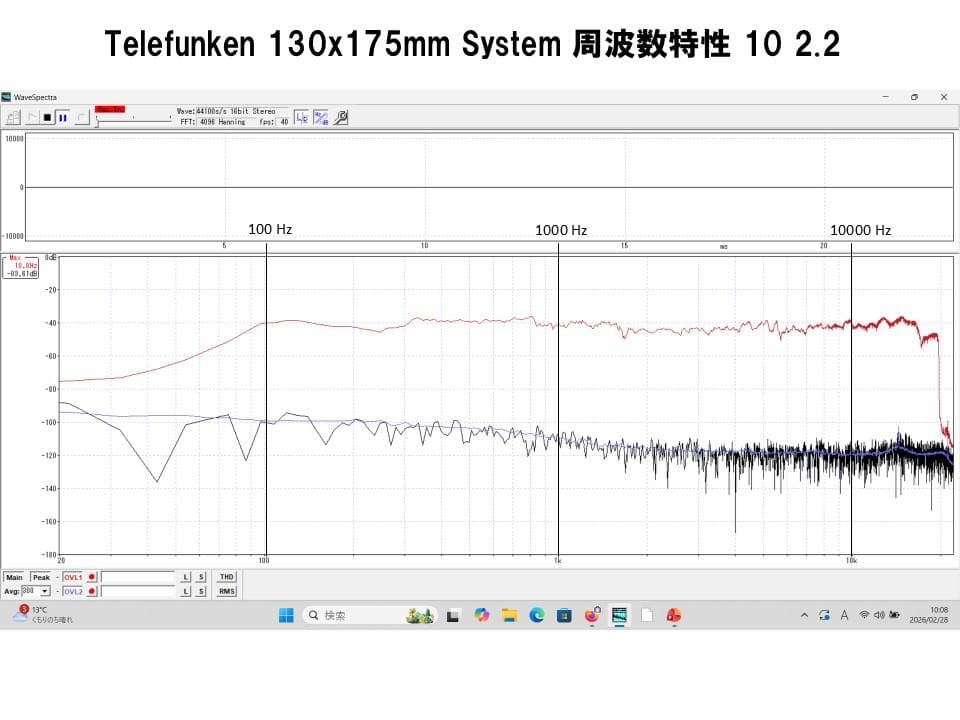Click the S save button in OVL1 row
960x720 pixels.
point(201,577)
